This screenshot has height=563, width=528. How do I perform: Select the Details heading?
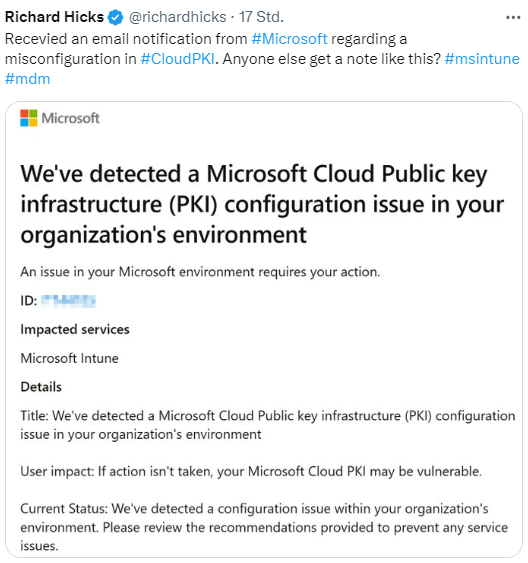click(41, 387)
